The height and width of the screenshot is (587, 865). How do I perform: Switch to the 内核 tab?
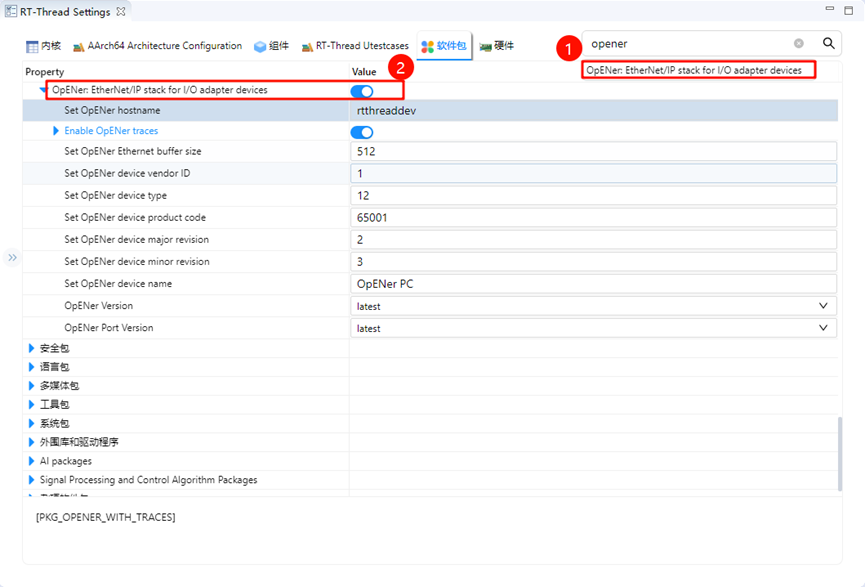click(44, 46)
